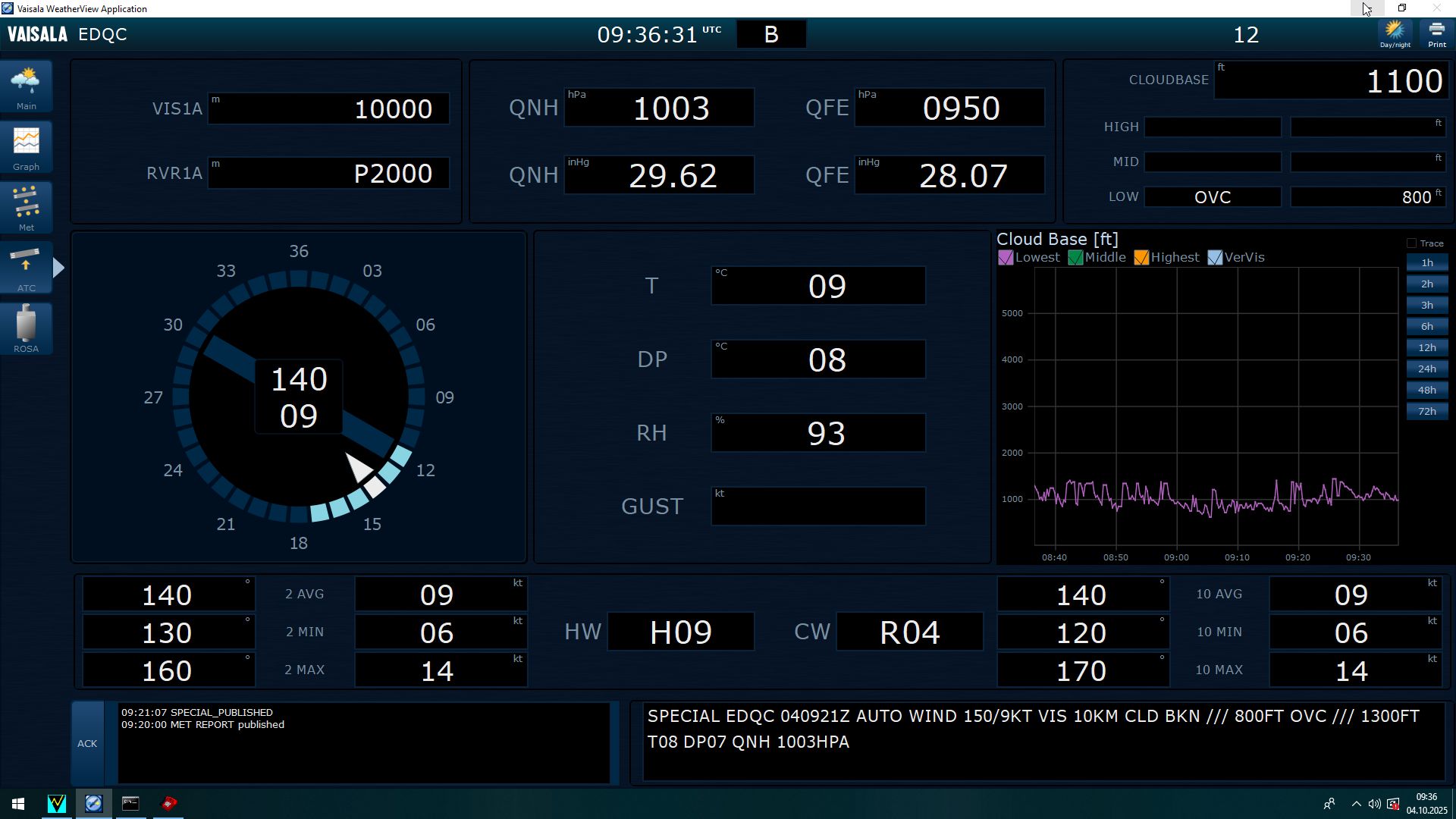The image size is (1456, 819).
Task: Enable the Trace checkbox
Action: pos(1411,243)
